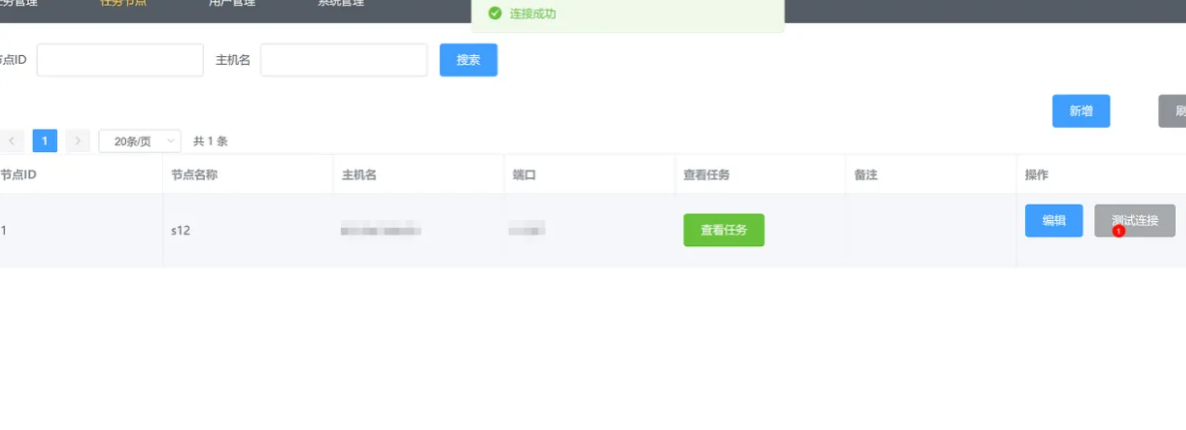Go to next page arrow

pos(78,141)
